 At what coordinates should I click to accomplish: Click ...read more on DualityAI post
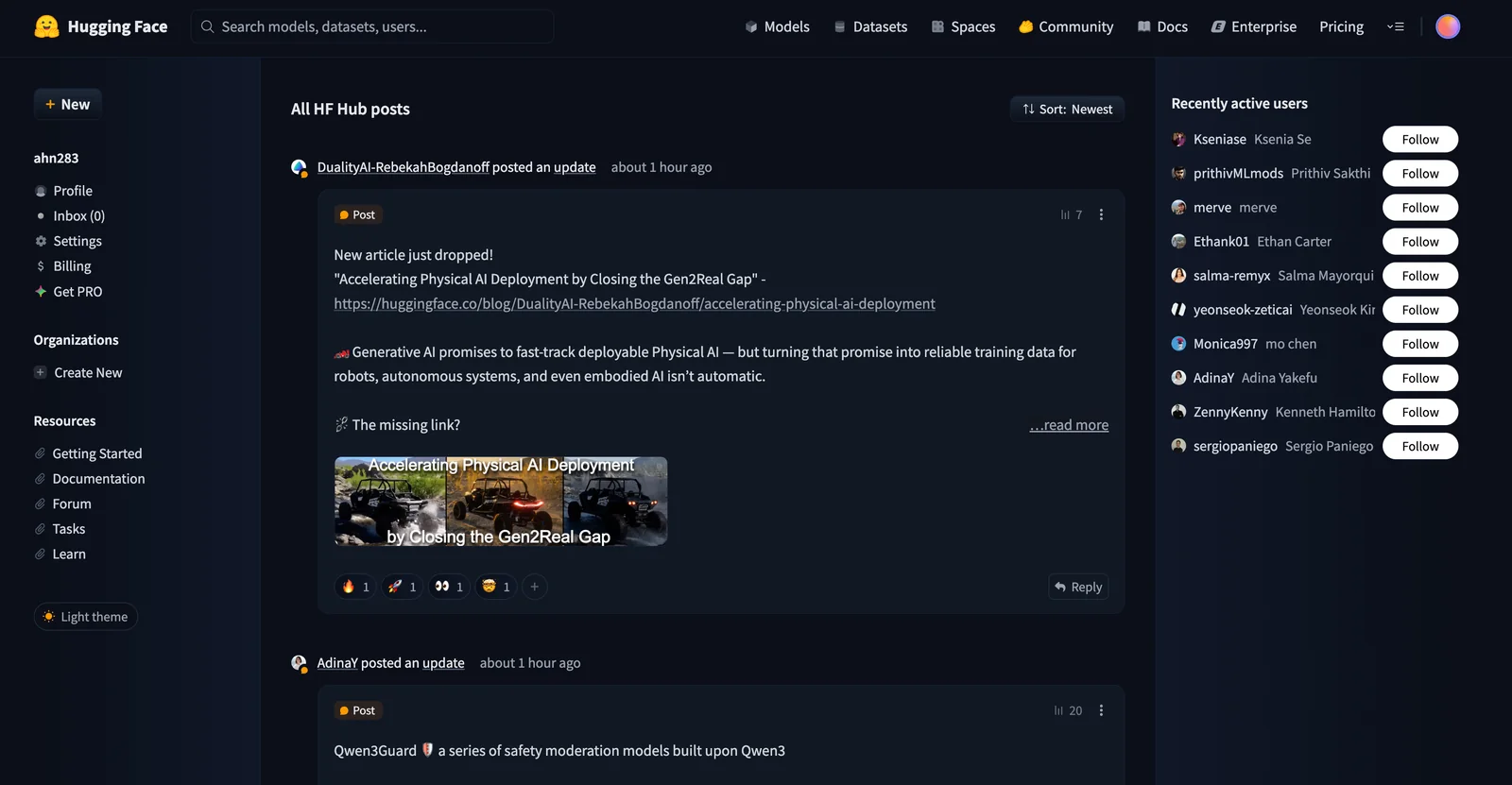(x=1069, y=425)
